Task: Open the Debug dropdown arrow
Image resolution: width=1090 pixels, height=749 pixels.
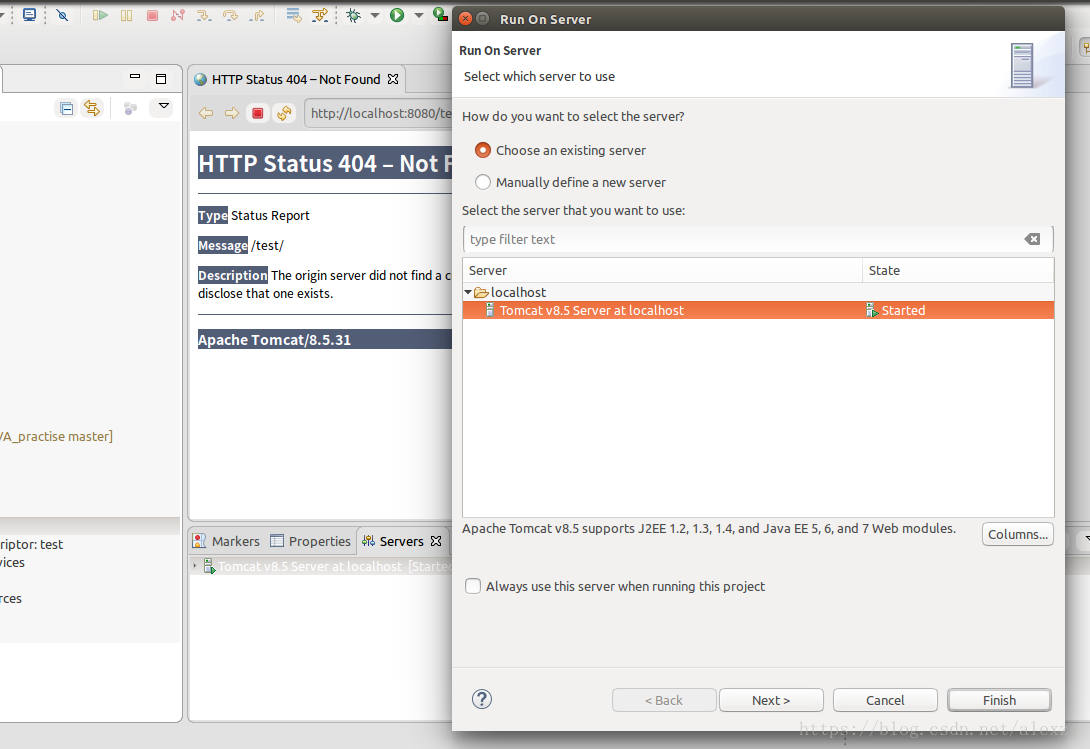Action: (375, 15)
